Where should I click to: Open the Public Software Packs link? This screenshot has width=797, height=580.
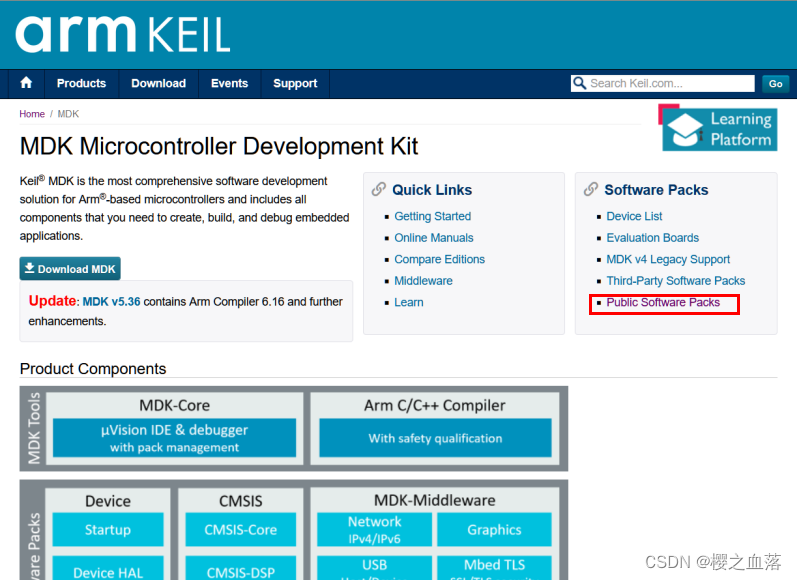coord(663,302)
